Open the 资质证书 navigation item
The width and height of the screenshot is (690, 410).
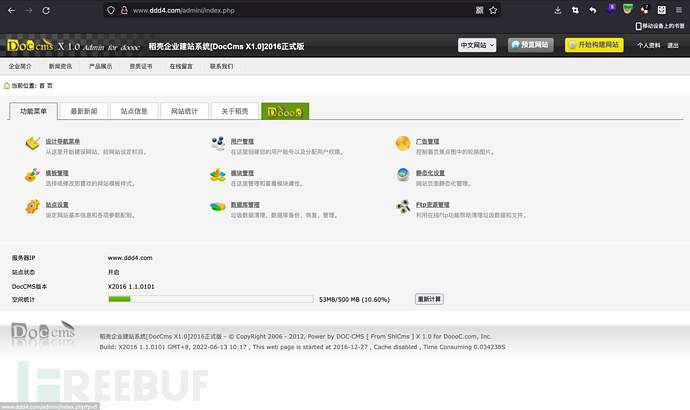tap(141, 66)
